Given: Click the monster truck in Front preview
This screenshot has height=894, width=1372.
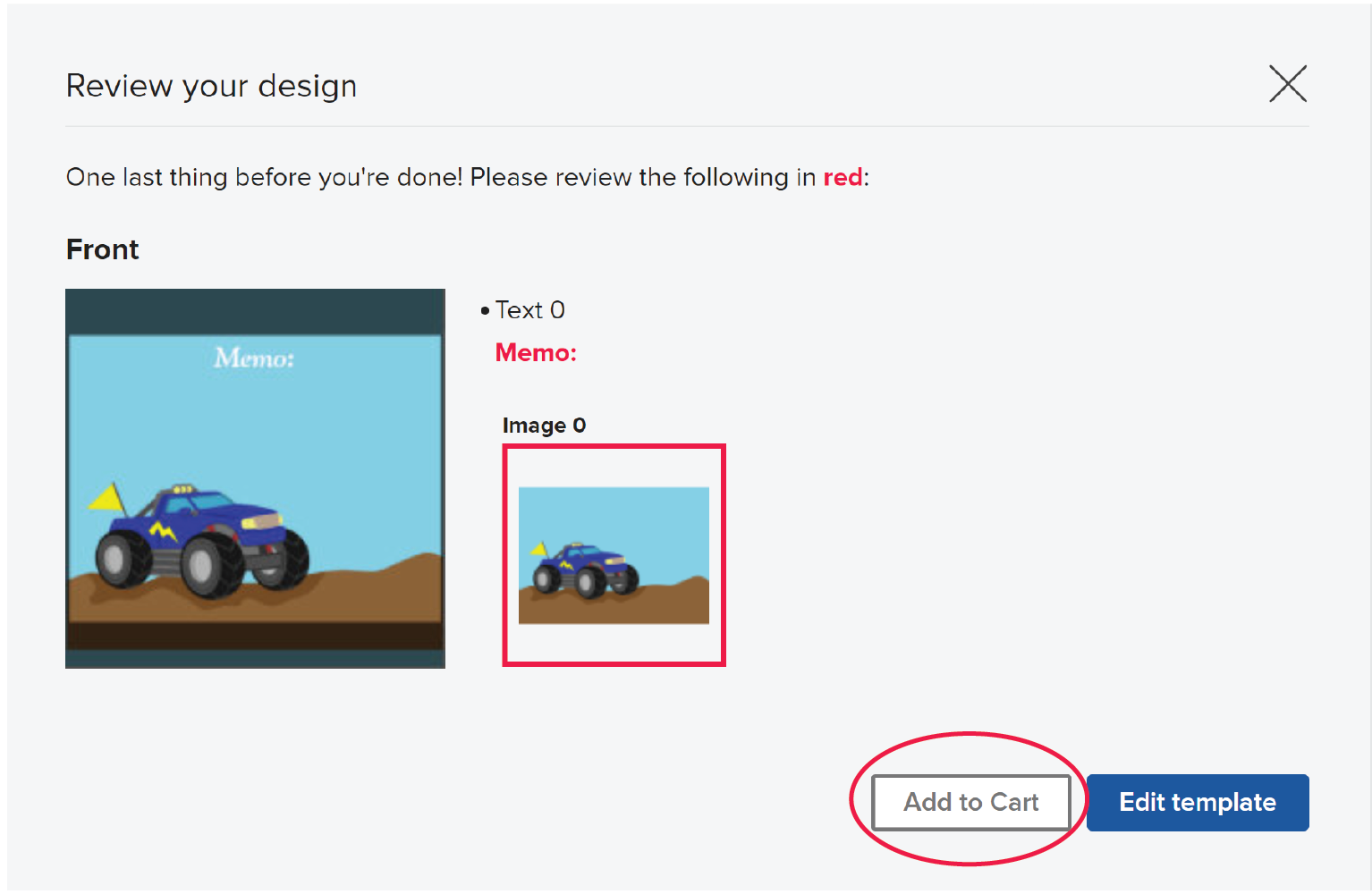Looking at the screenshot, I should [x=201, y=542].
